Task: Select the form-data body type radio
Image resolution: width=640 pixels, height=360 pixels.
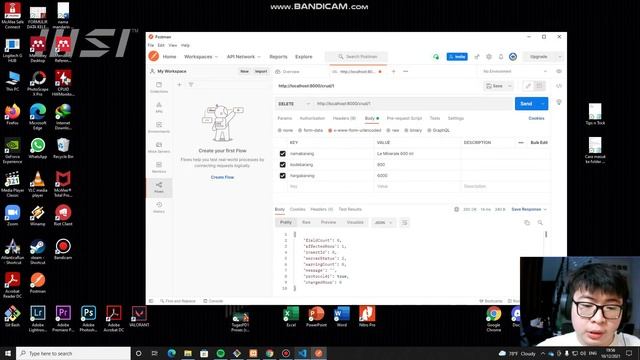Action: point(300,130)
